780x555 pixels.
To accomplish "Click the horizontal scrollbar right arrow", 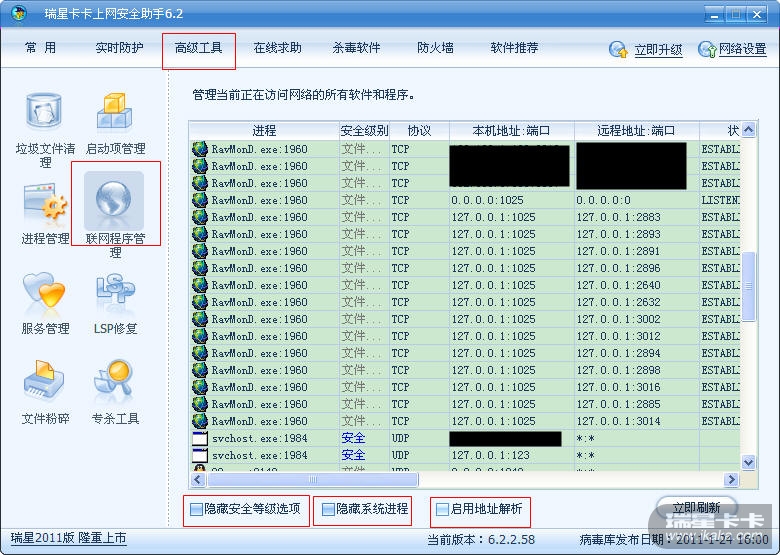I will point(731,479).
